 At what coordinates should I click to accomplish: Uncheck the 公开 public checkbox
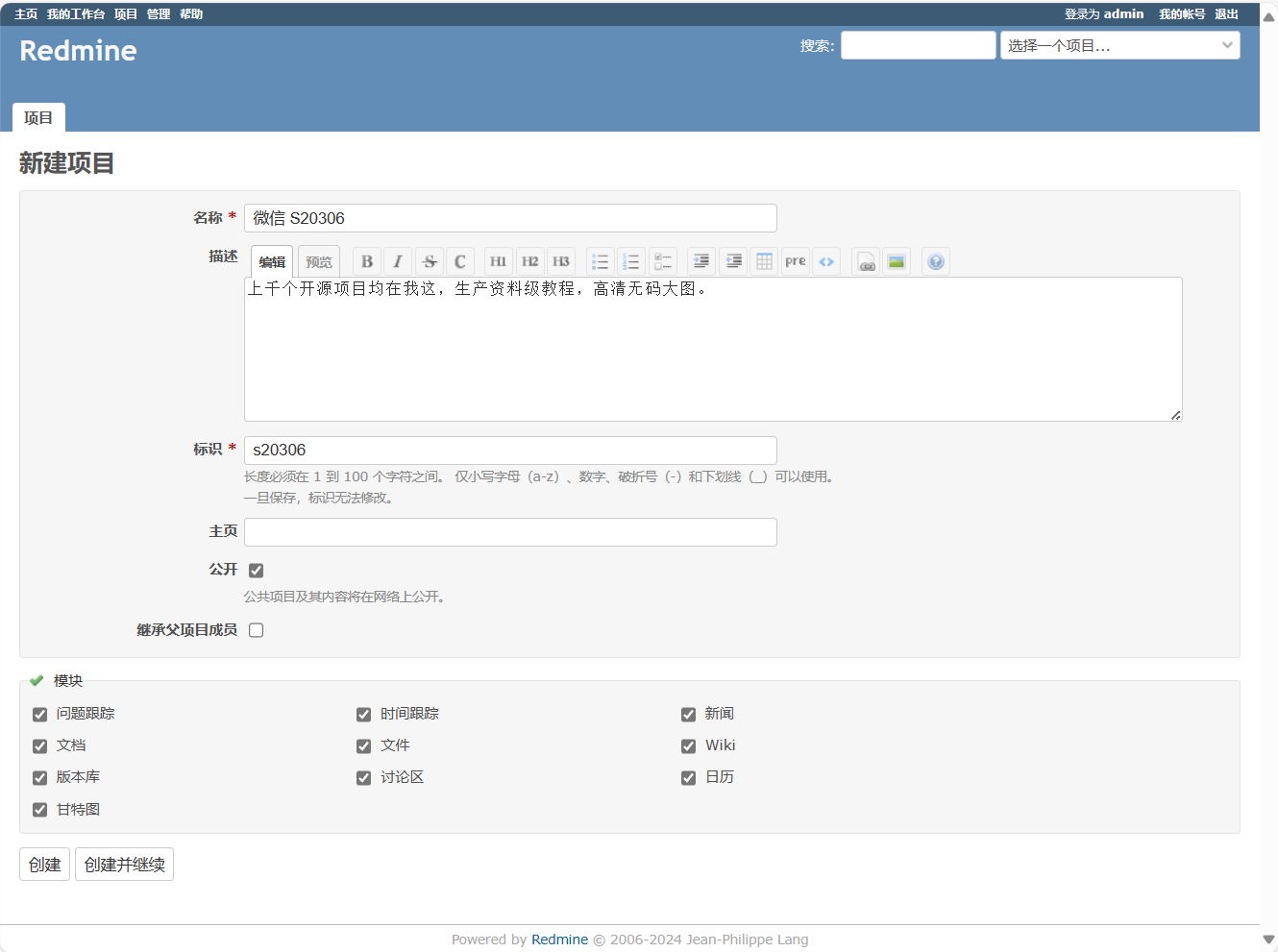257,571
